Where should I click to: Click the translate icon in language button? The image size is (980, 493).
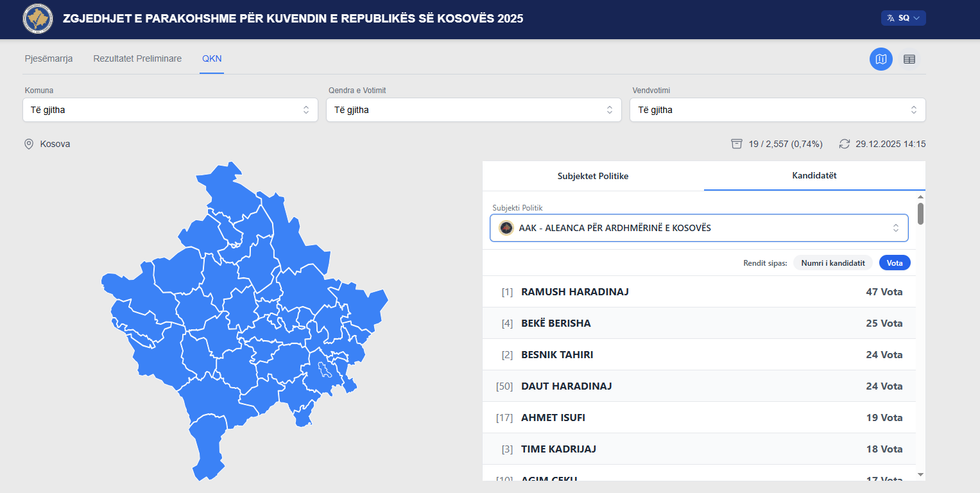click(x=890, y=18)
